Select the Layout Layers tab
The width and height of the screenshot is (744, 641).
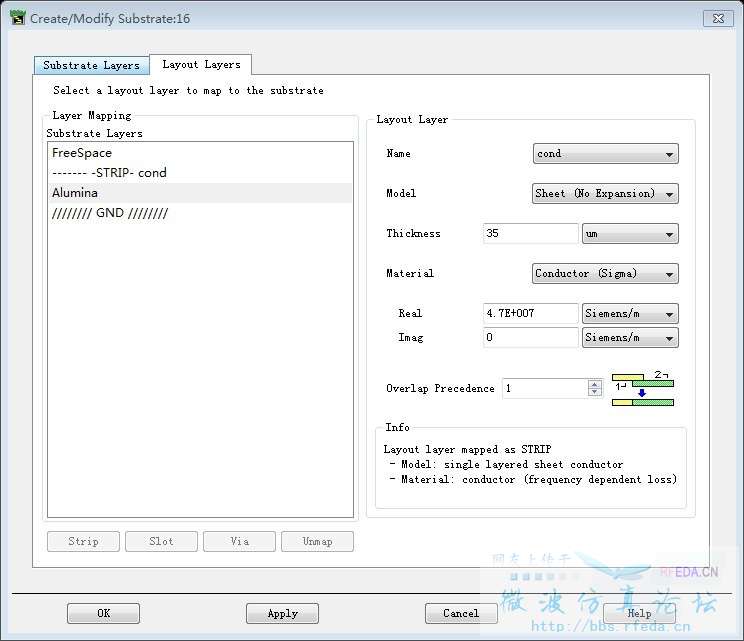[201, 64]
